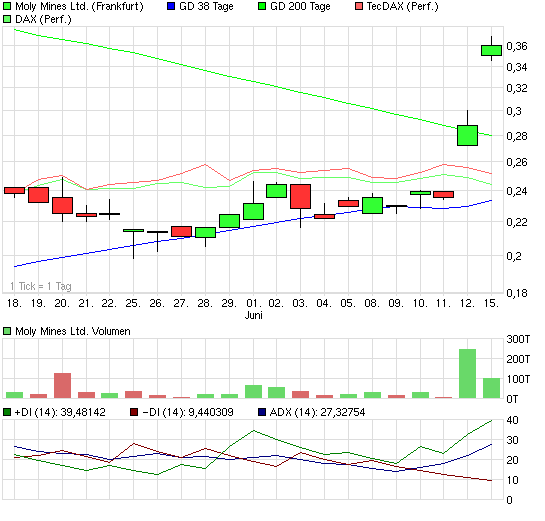Click the green volume bar on June 01
Viewport: 545px width, 521px height.
[x=253, y=392]
